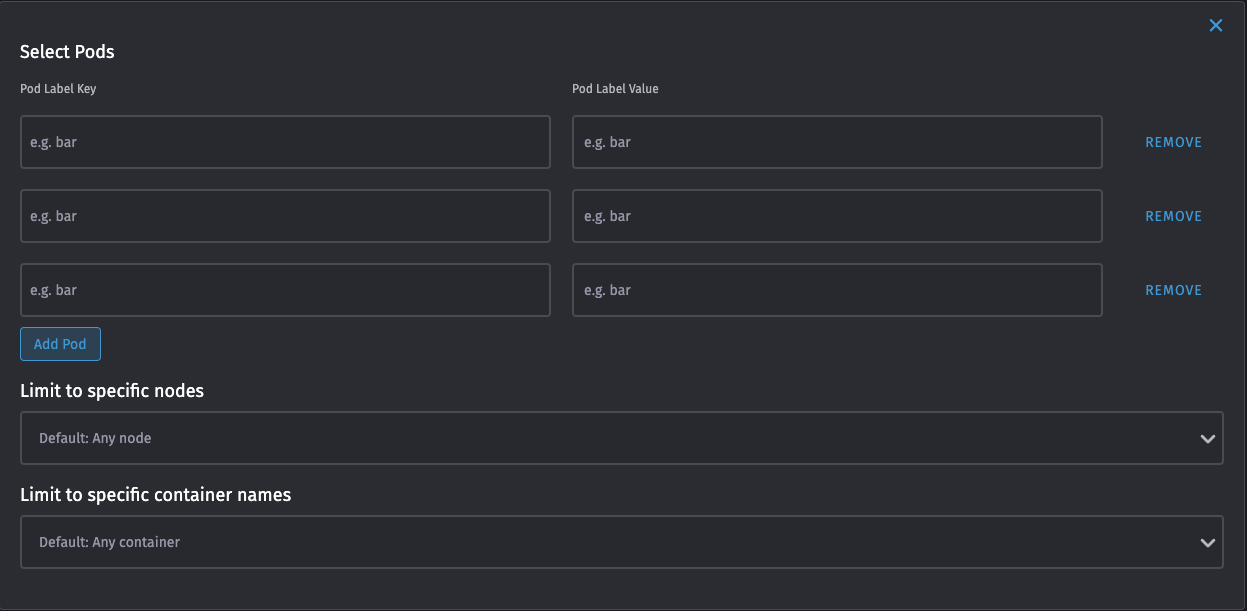
Task: Select the second Pod Label Key field
Action: [x=285, y=216]
